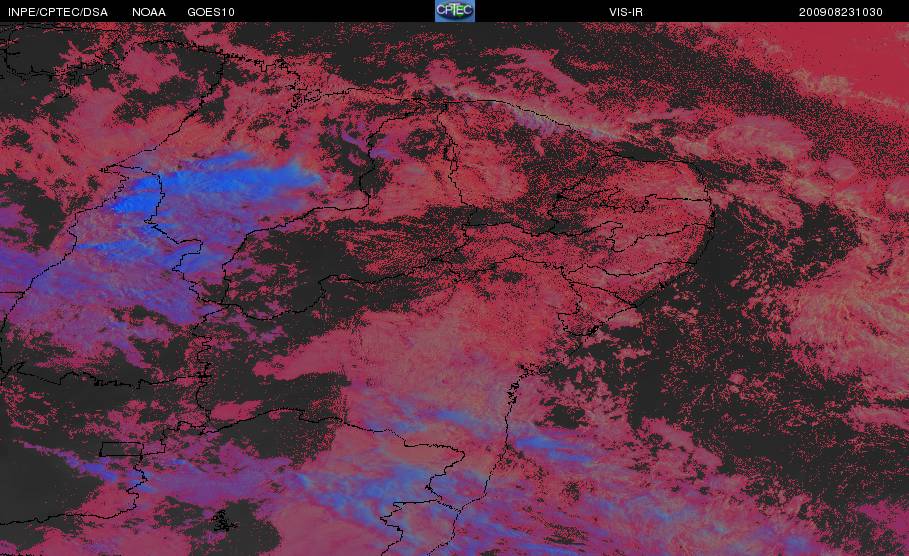Click the CPTEC logo in the header
909x556 pixels.
point(454,11)
